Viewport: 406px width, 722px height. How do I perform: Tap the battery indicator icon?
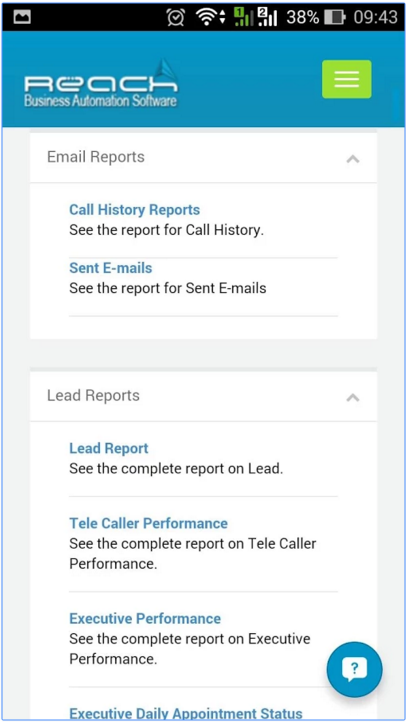[x=335, y=17]
